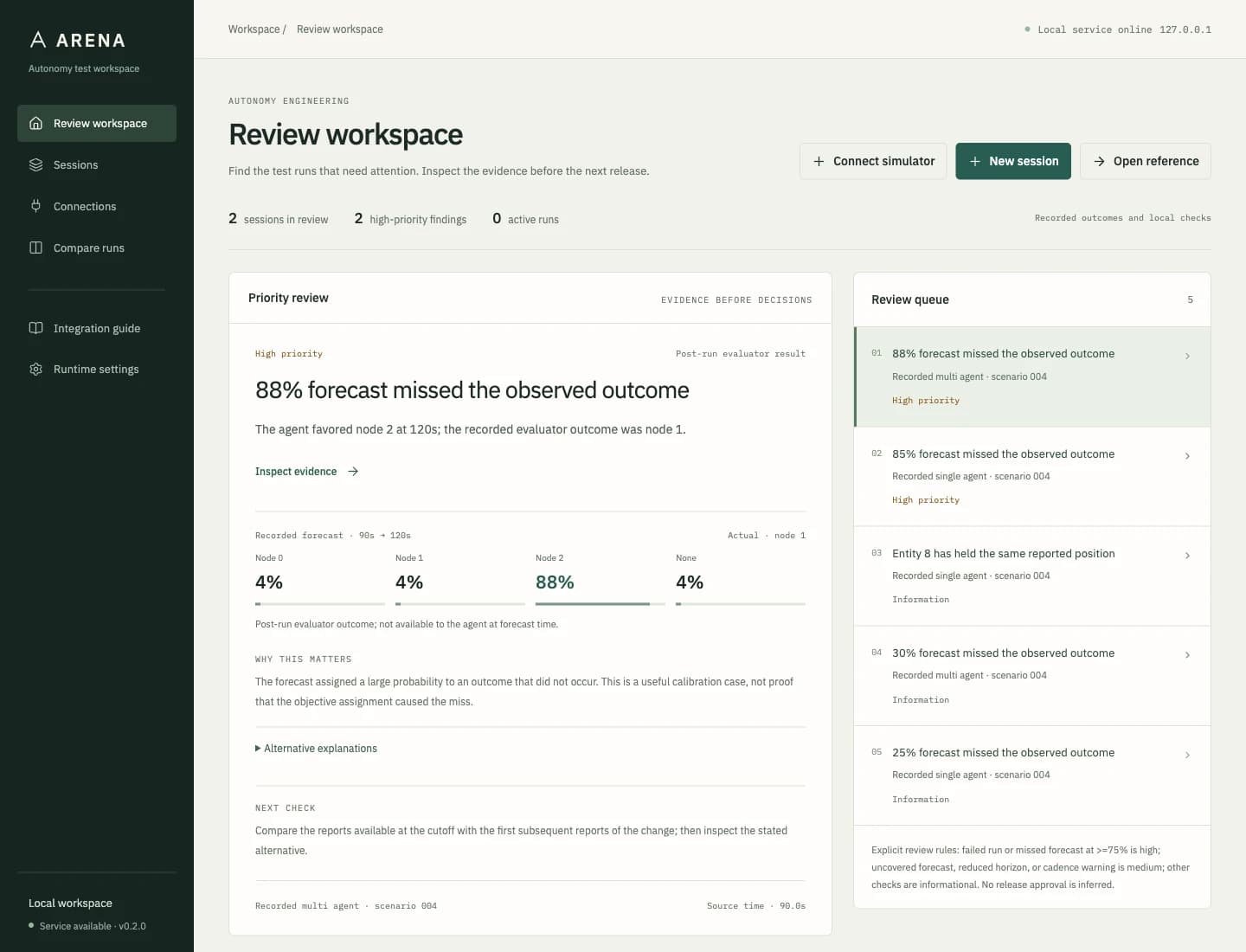Follow the Inspect evidence link
The width and height of the screenshot is (1246, 952).
pos(307,472)
